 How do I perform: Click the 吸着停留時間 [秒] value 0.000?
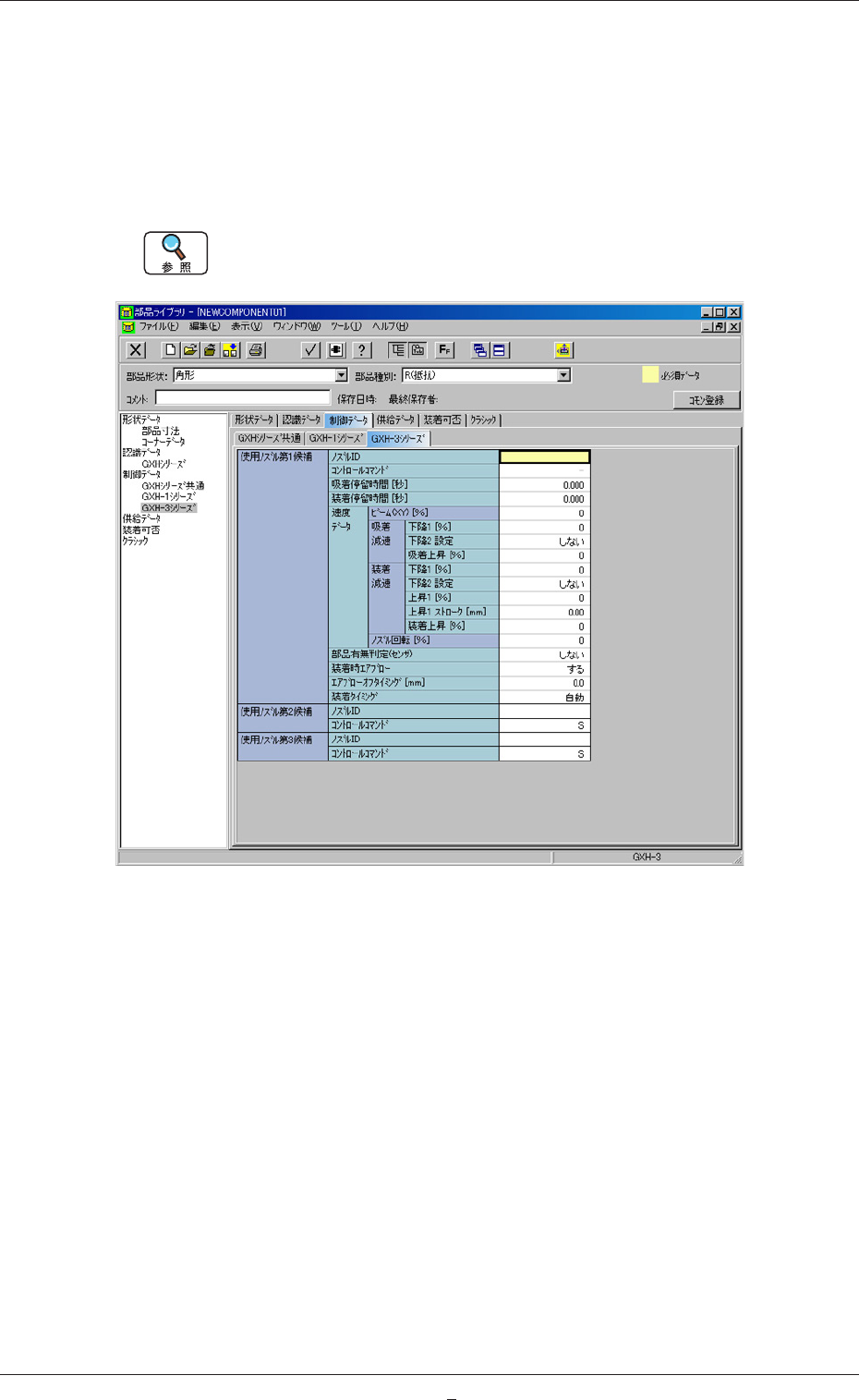point(544,485)
